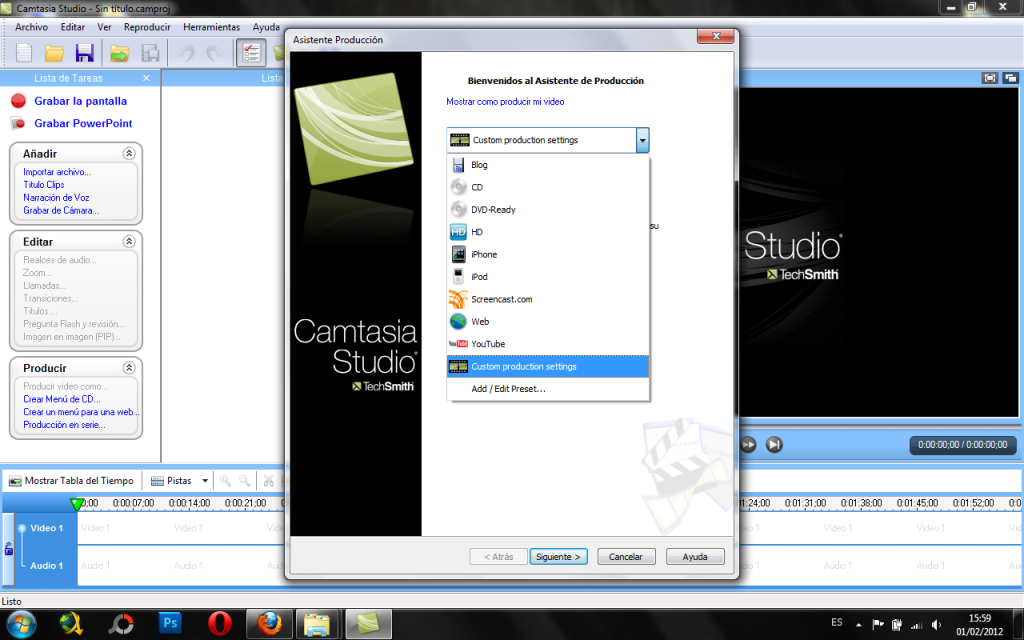
Task: Collapse the Producir panel section
Action: tap(129, 368)
